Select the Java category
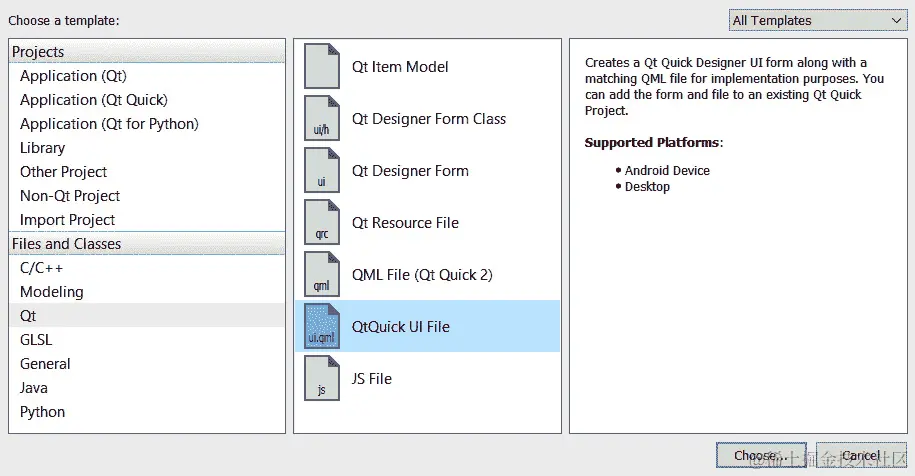 click(x=147, y=387)
